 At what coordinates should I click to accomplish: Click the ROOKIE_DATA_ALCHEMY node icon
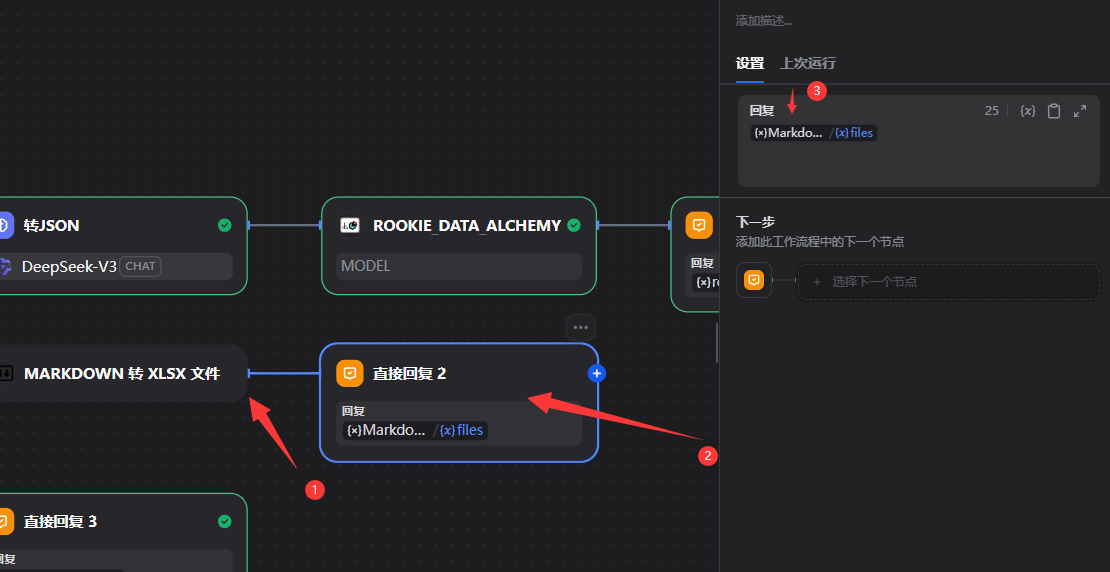pos(350,225)
